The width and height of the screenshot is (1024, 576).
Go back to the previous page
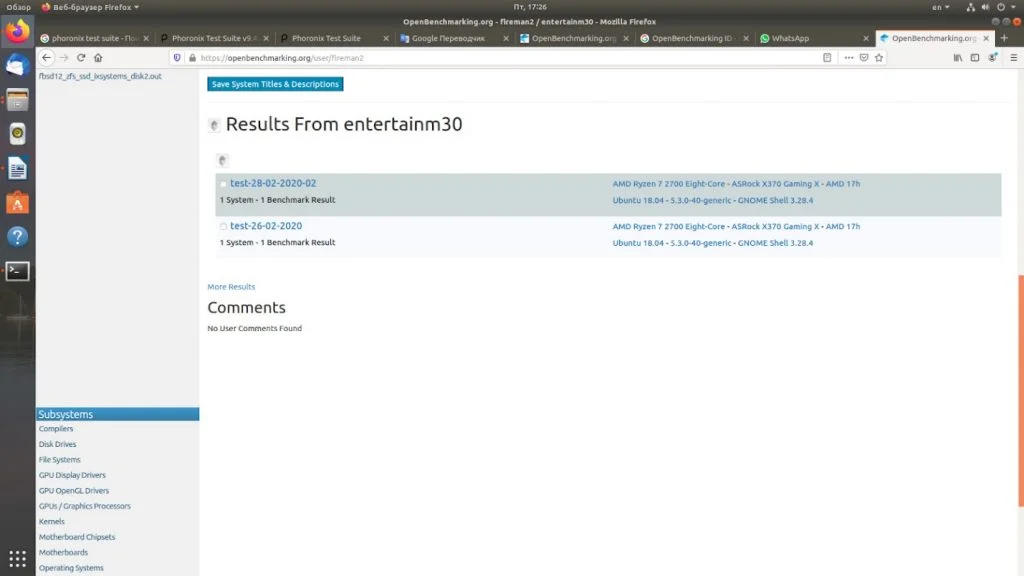pyautogui.click(x=46, y=57)
